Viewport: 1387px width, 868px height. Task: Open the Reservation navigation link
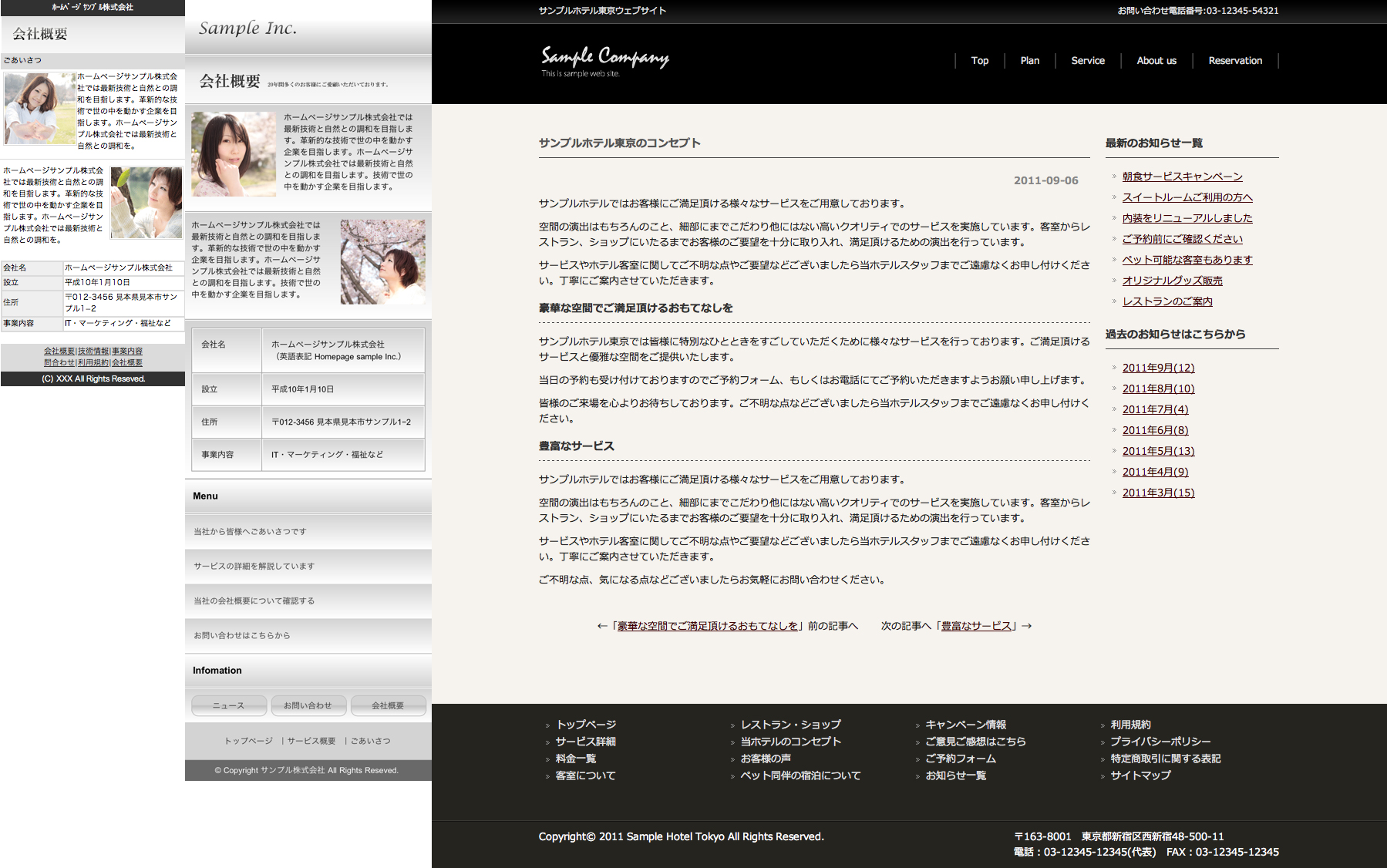pyautogui.click(x=1234, y=61)
